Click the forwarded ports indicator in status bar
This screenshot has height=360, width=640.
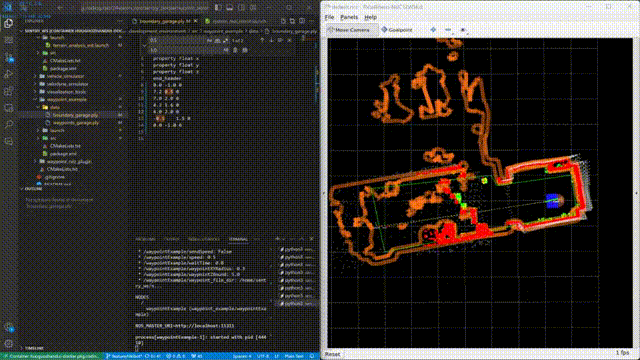[x=197, y=356]
